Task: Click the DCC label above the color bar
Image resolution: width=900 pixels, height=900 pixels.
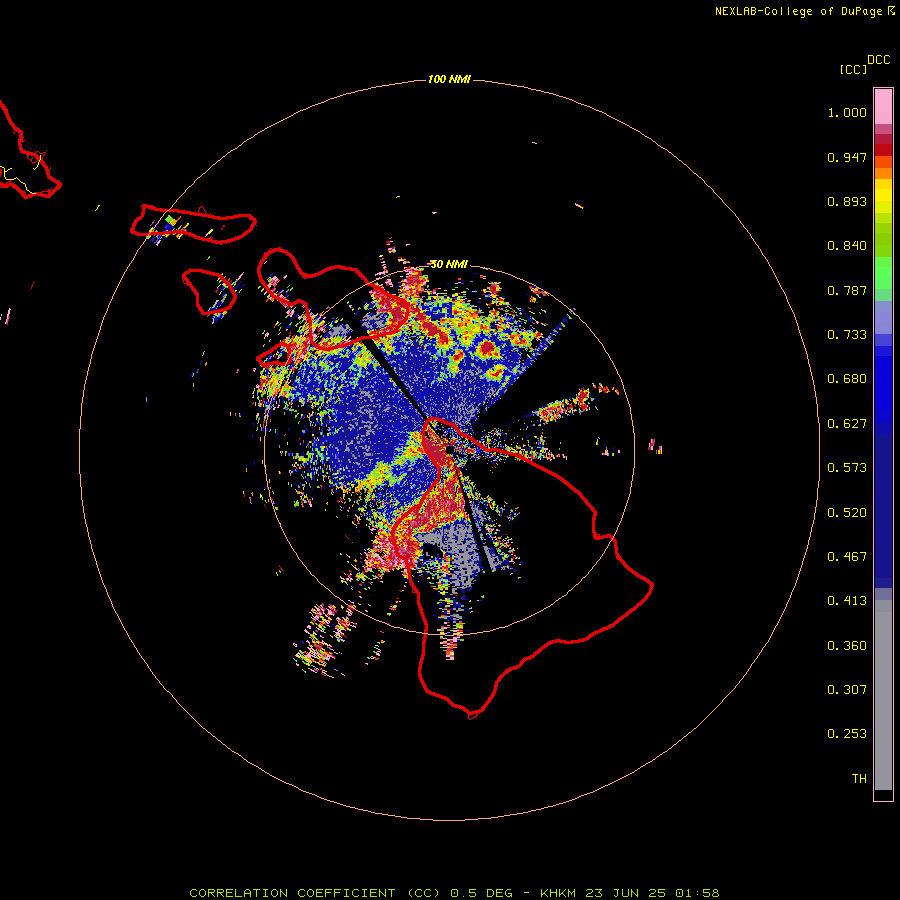Action: pyautogui.click(x=879, y=60)
